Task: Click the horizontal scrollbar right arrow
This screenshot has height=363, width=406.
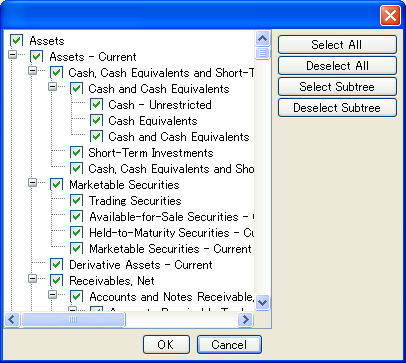Action: pyautogui.click(x=246, y=320)
